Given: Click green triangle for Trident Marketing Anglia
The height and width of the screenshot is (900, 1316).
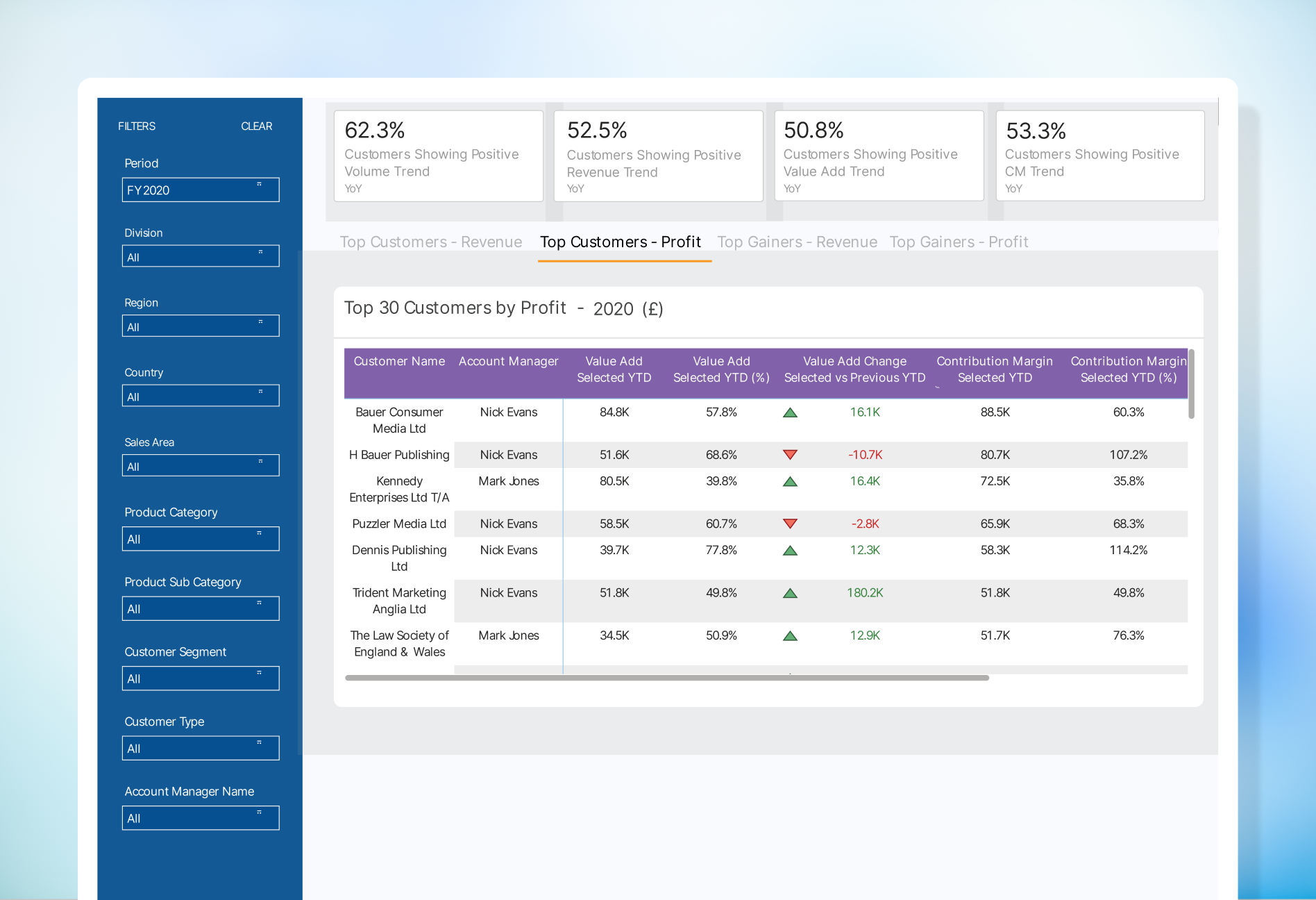Looking at the screenshot, I should [790, 593].
